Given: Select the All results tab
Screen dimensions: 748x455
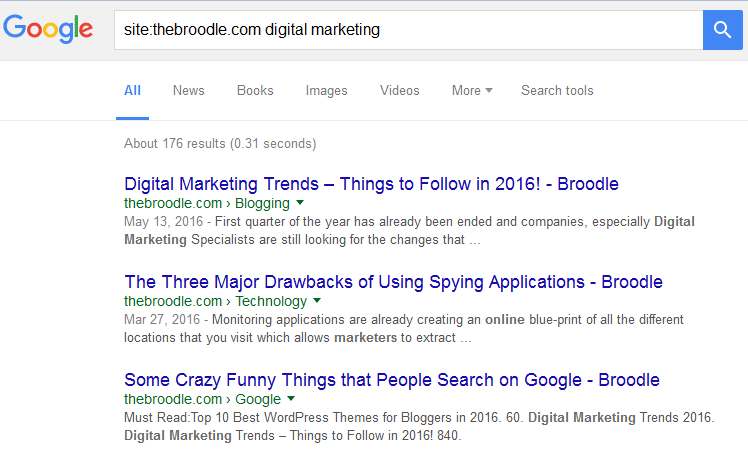Looking at the screenshot, I should point(132,90).
